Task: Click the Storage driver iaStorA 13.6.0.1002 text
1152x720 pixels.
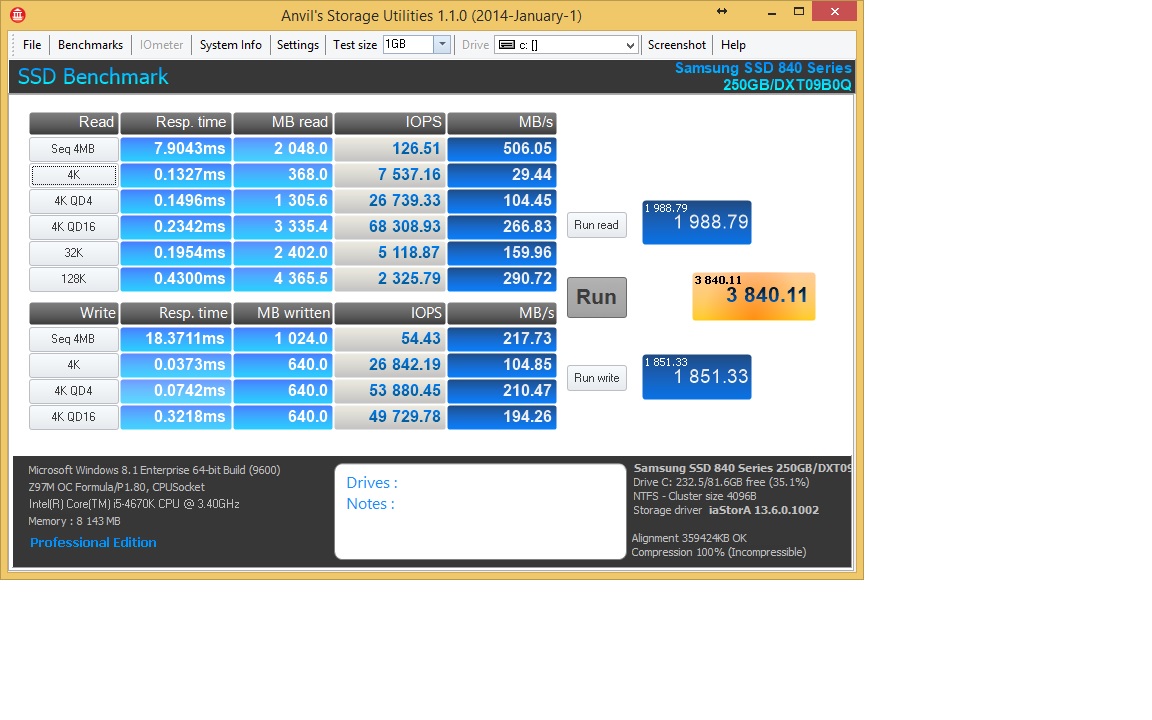Action: [x=726, y=510]
